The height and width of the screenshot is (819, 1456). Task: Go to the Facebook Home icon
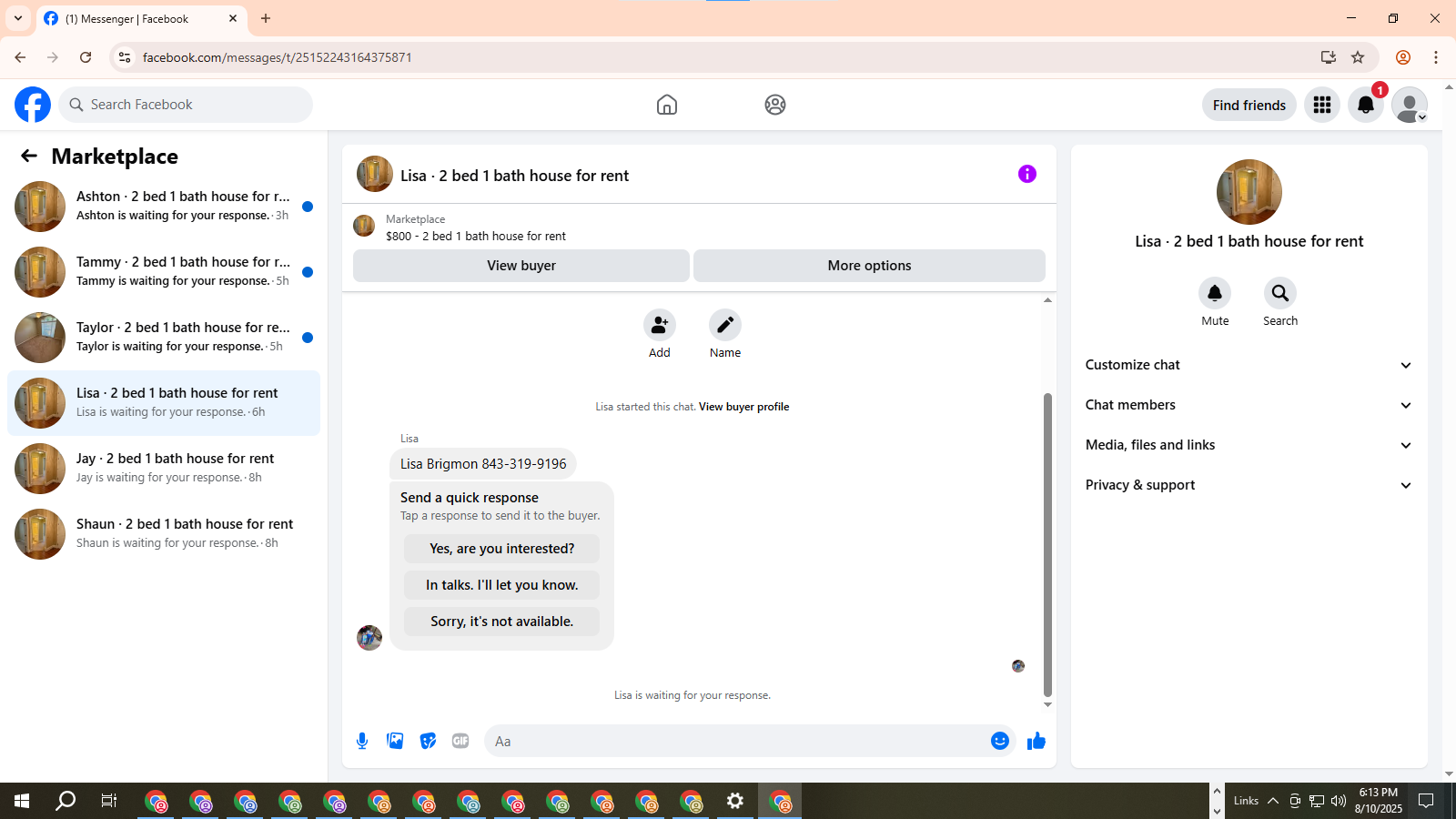667,105
